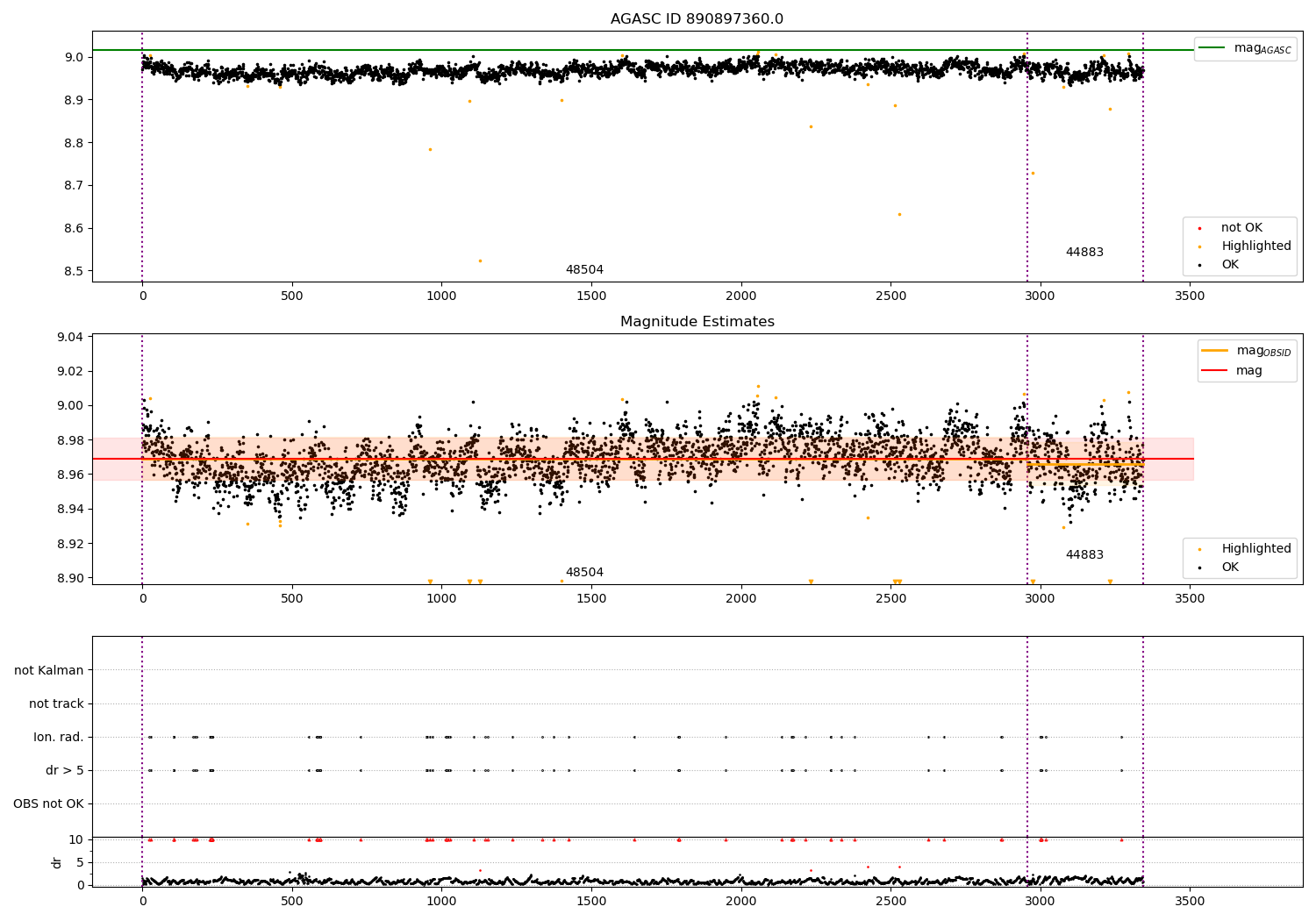Screen dimensions: 1316x921
Task: Click the lowest orange outlier near 8.52 in top plot
Action: click(480, 261)
